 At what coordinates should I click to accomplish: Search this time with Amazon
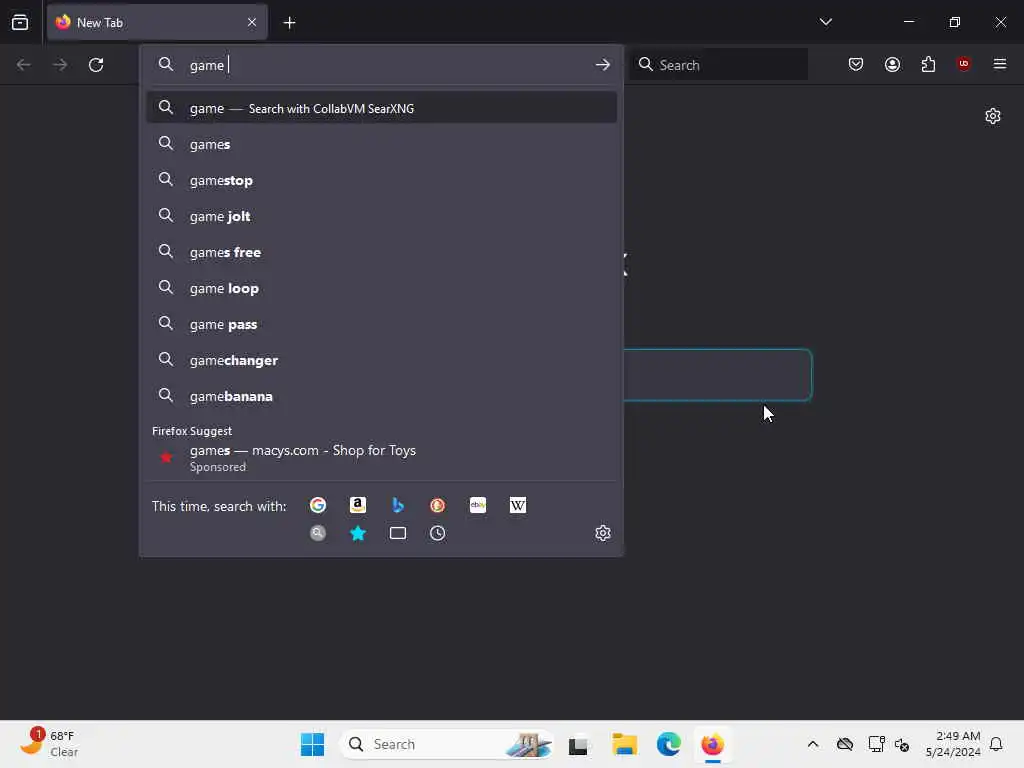click(358, 505)
